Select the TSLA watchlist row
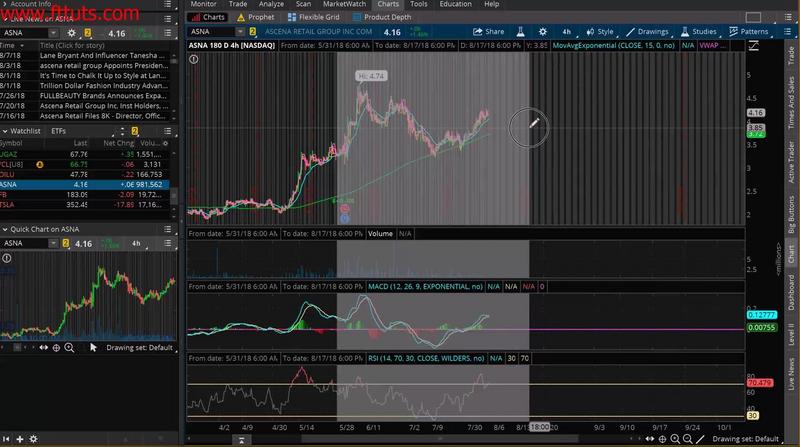This screenshot has width=800, height=447. coord(85,205)
